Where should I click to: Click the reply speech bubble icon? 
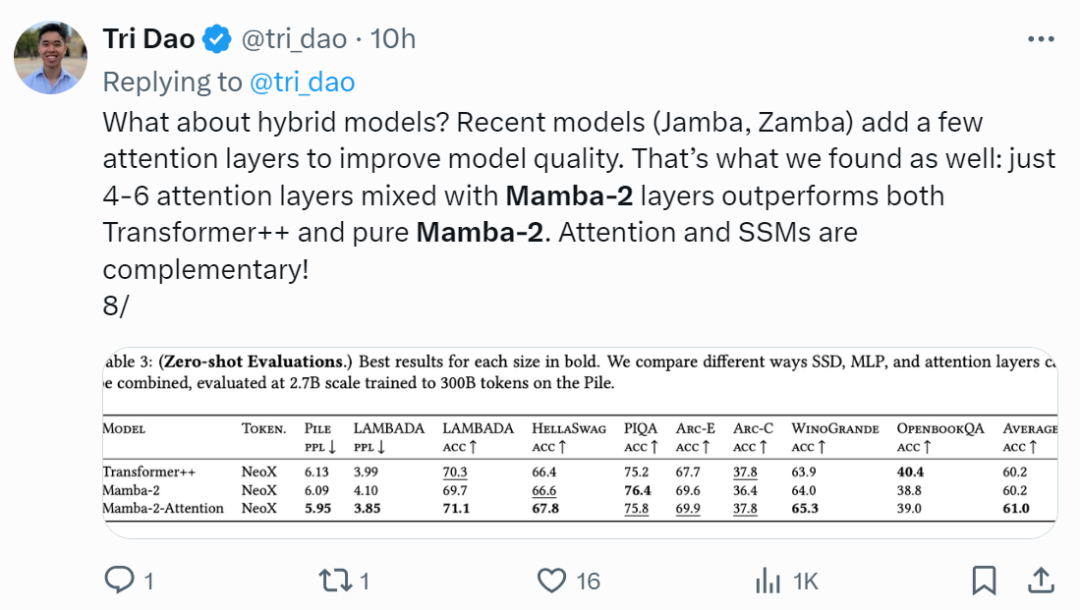tap(119, 580)
